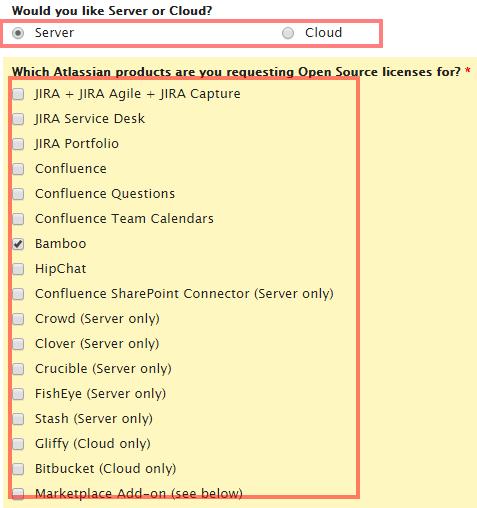Click the 'HipChat' label text
477x508 pixels.
click(61, 269)
